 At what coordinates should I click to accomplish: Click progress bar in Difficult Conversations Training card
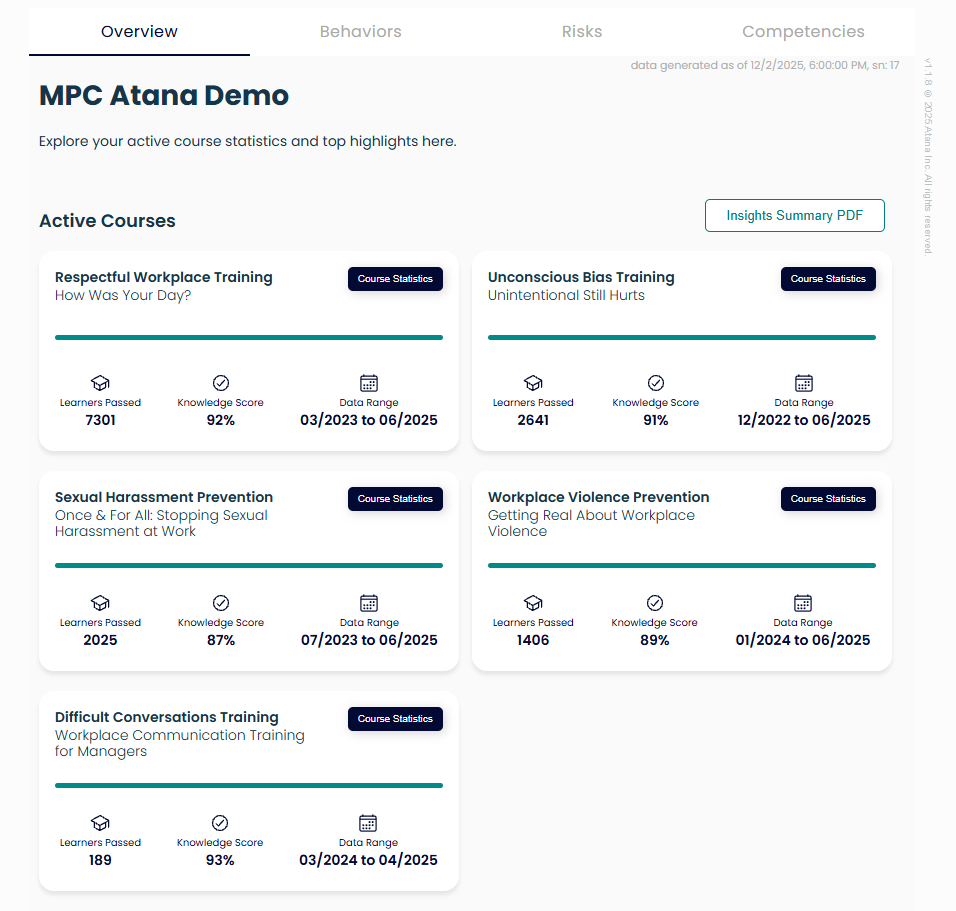point(248,786)
